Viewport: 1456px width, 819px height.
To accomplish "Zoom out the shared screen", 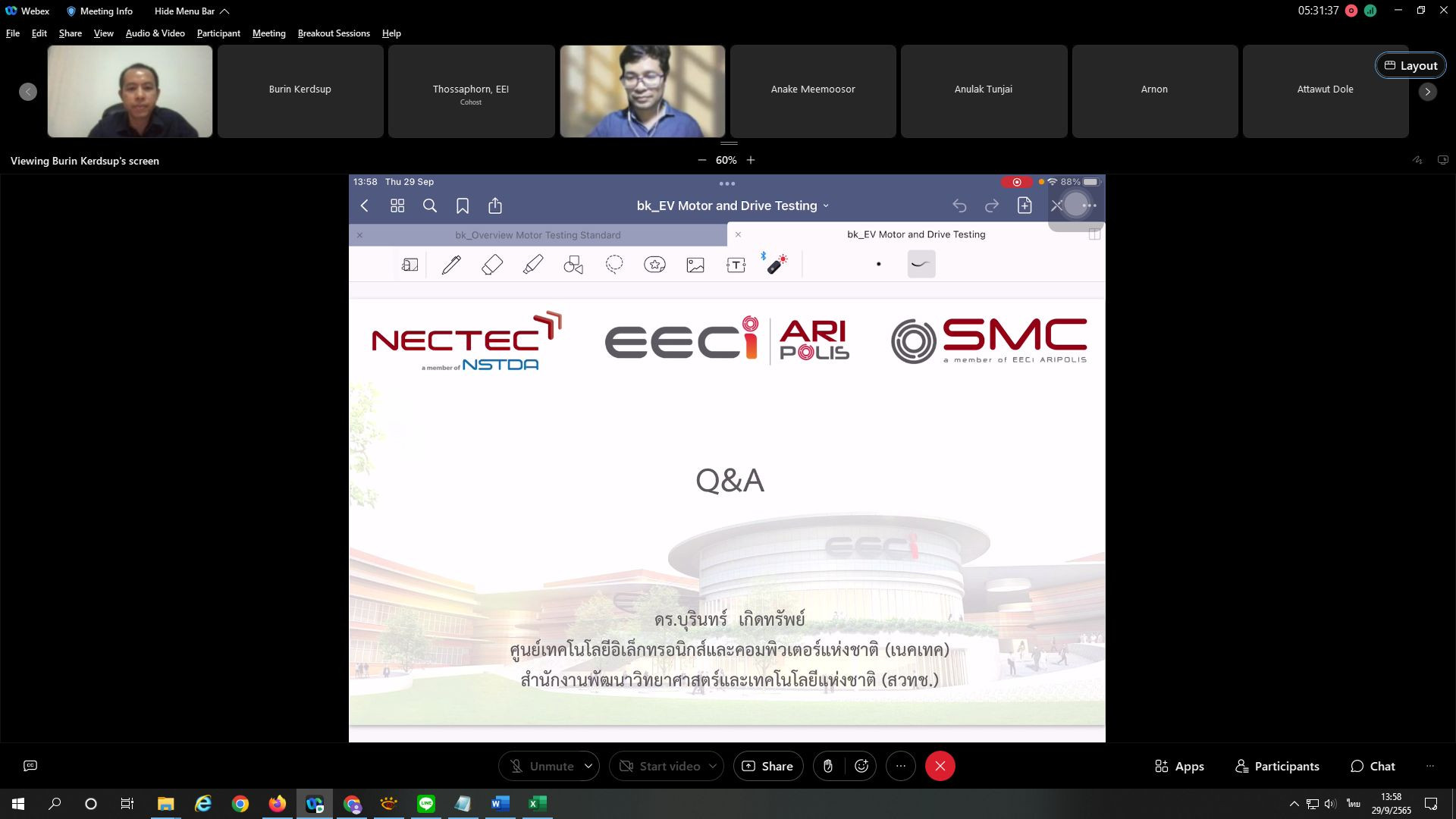I will click(x=702, y=160).
